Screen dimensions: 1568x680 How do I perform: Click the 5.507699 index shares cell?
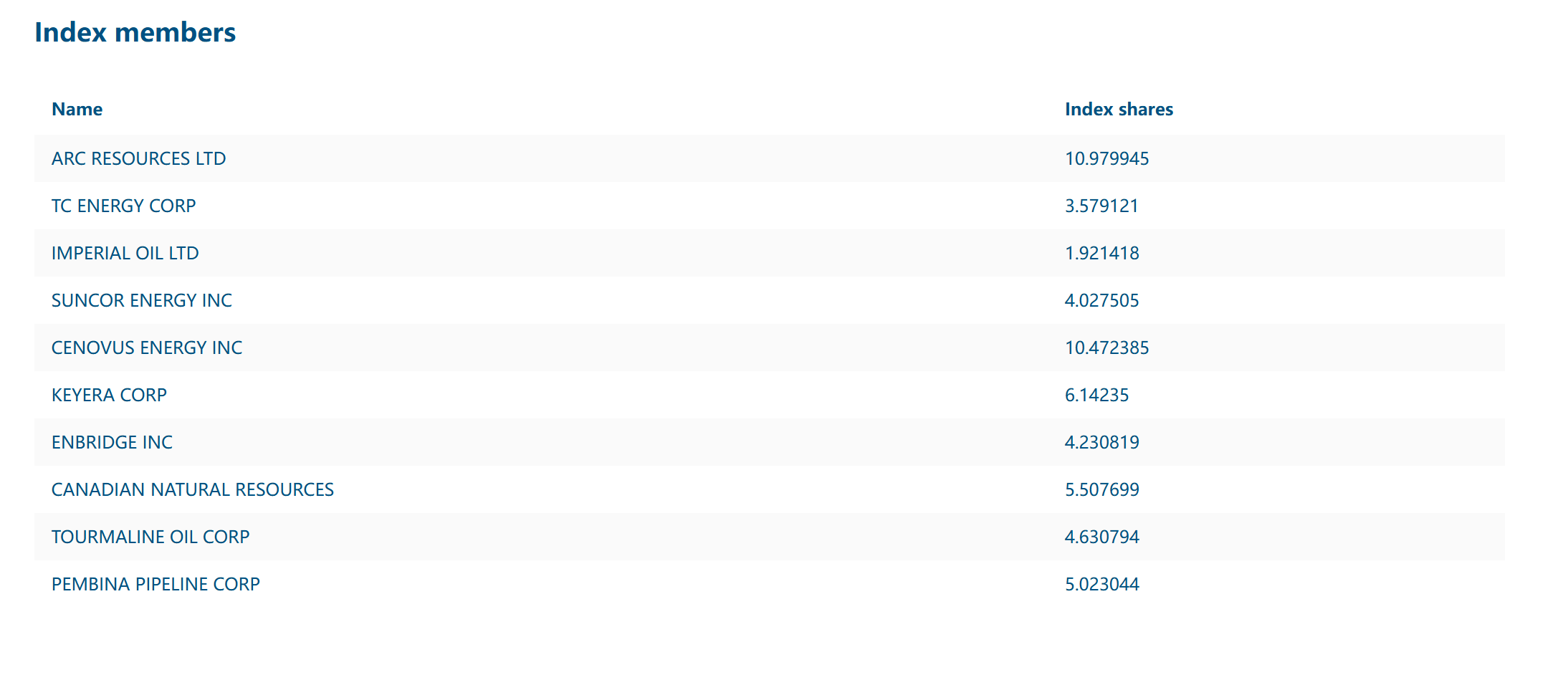coord(1101,489)
